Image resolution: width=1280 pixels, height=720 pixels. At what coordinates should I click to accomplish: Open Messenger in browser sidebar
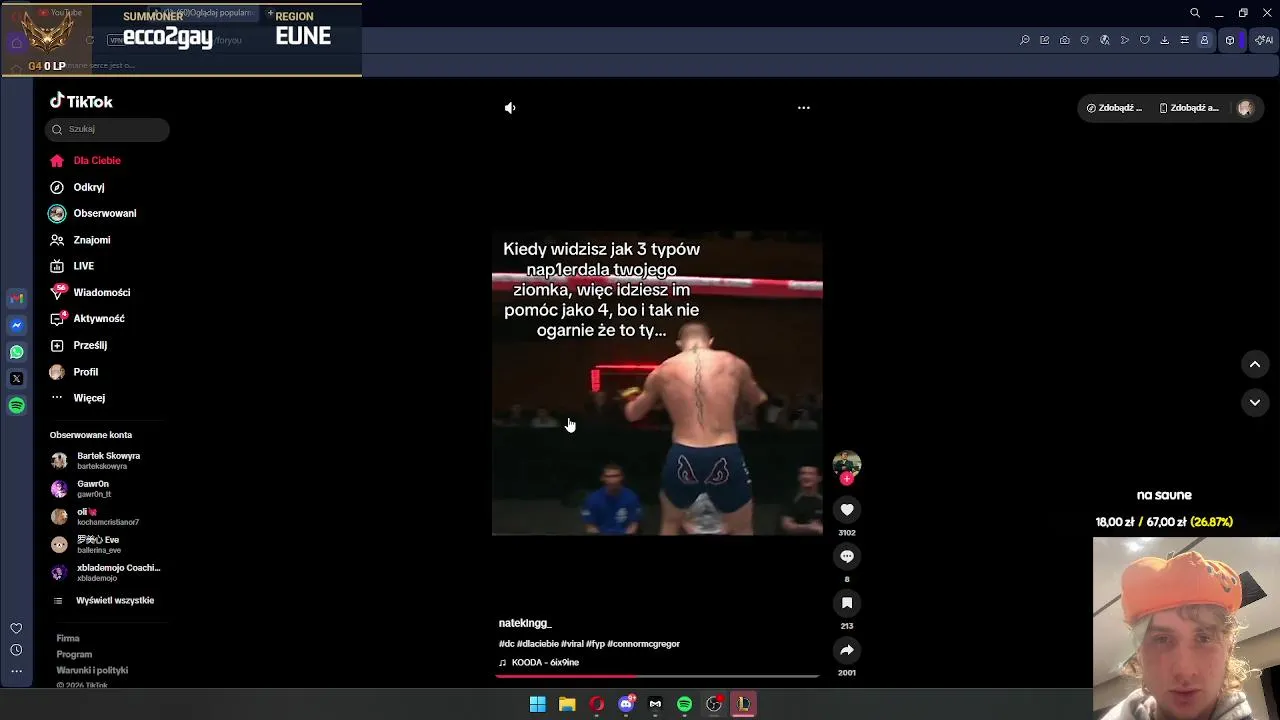(16, 325)
